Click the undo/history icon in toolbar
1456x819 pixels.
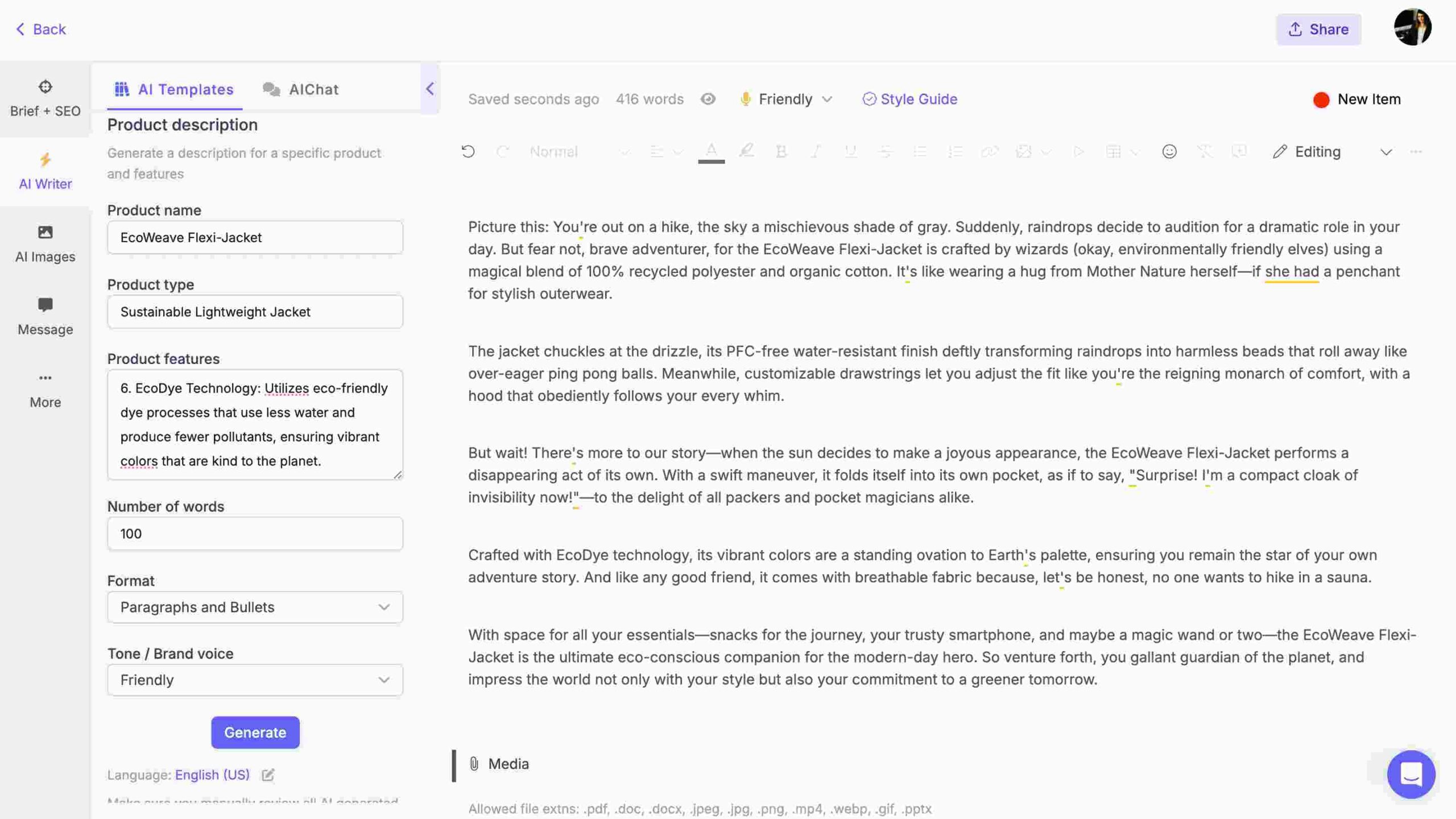468,152
